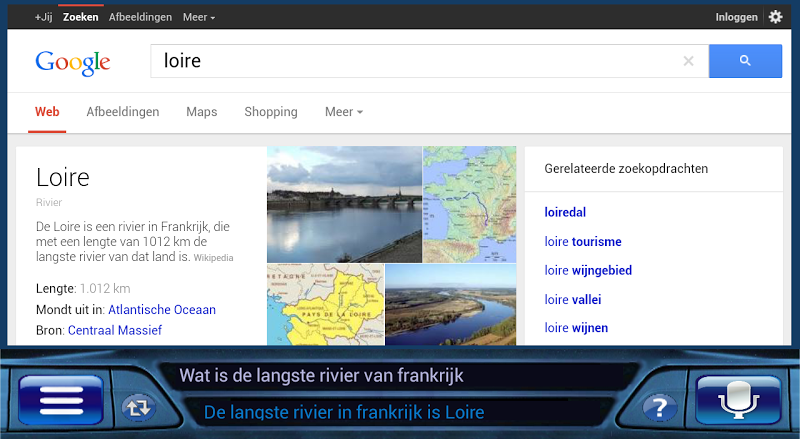Clear the search box with the X icon
800x439 pixels.
click(688, 61)
